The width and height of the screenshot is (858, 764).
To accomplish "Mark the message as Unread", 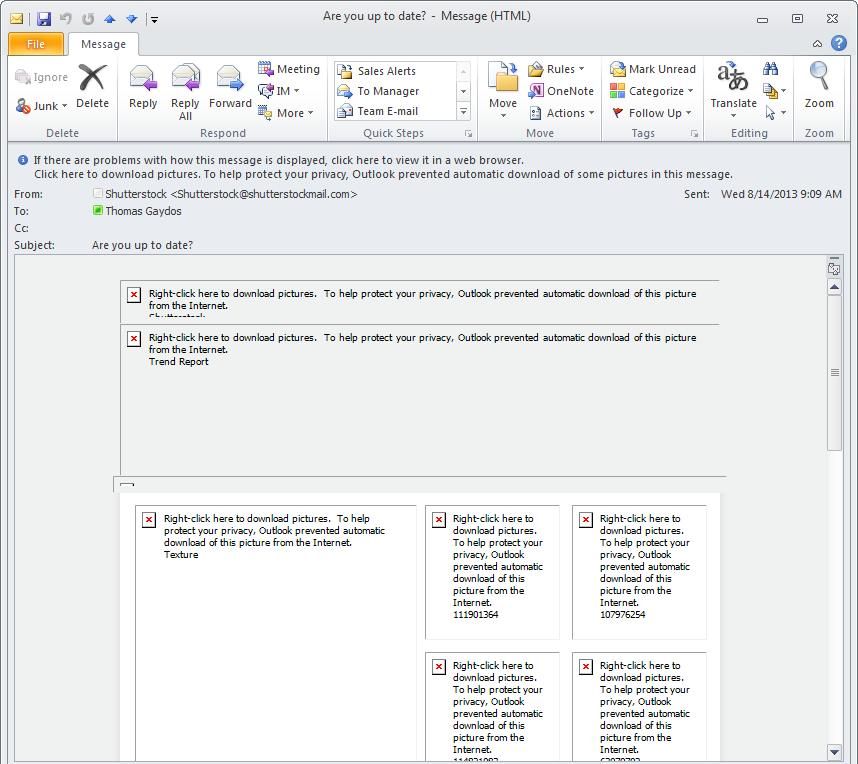I will click(x=653, y=69).
